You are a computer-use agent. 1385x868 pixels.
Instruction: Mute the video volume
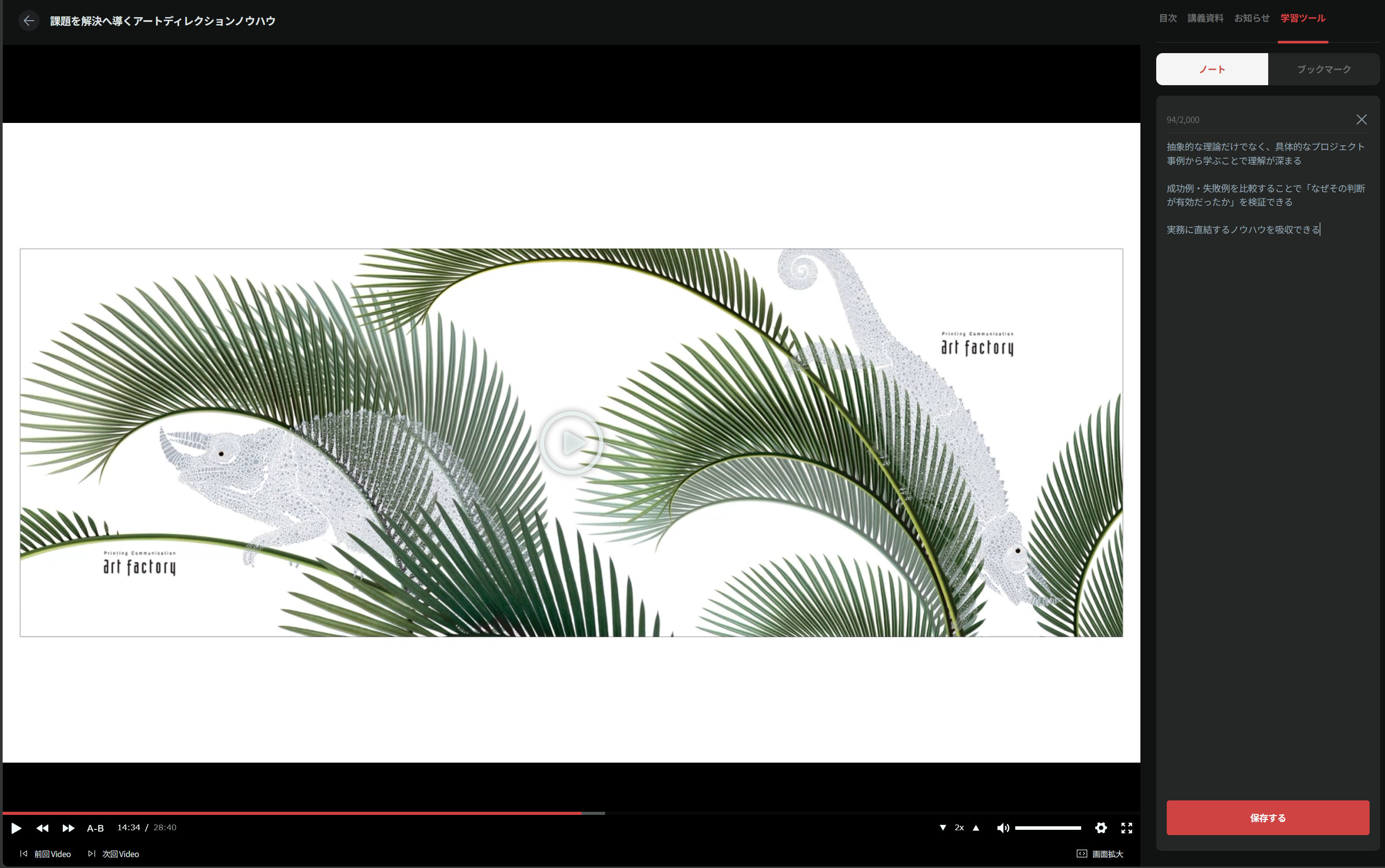click(x=1003, y=828)
